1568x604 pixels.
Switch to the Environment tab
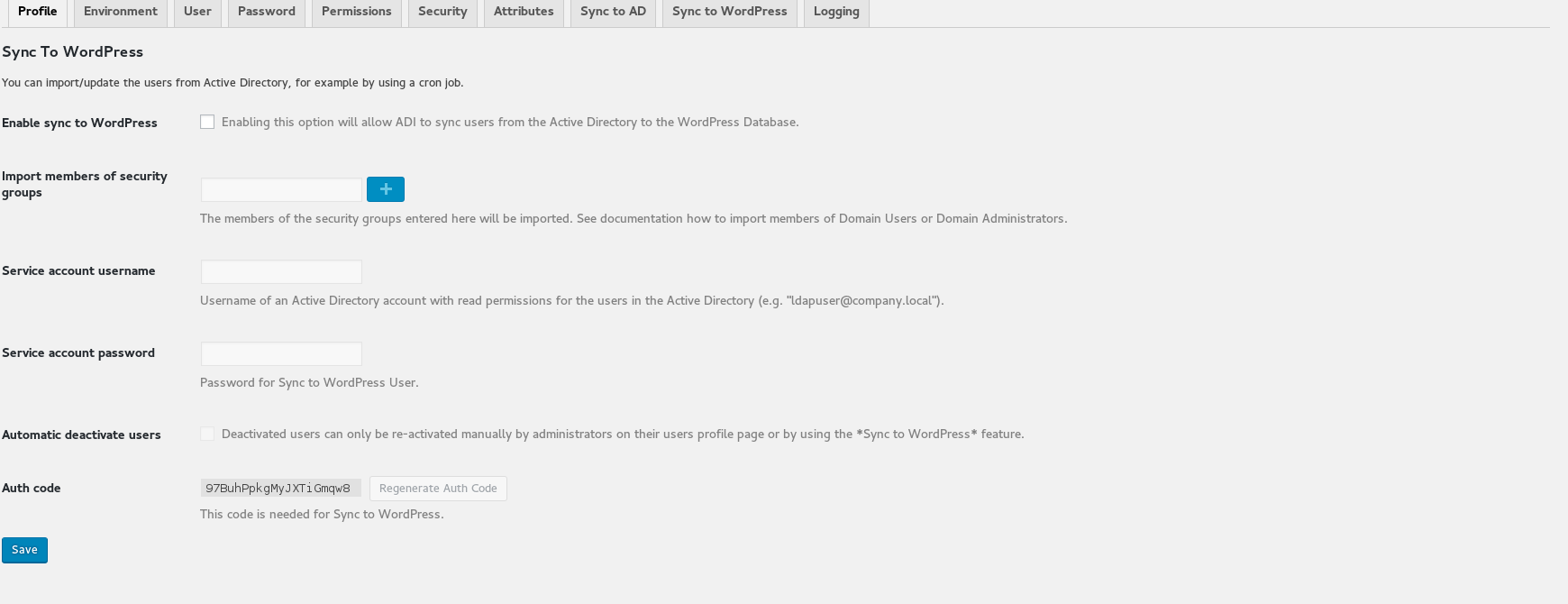pos(121,12)
